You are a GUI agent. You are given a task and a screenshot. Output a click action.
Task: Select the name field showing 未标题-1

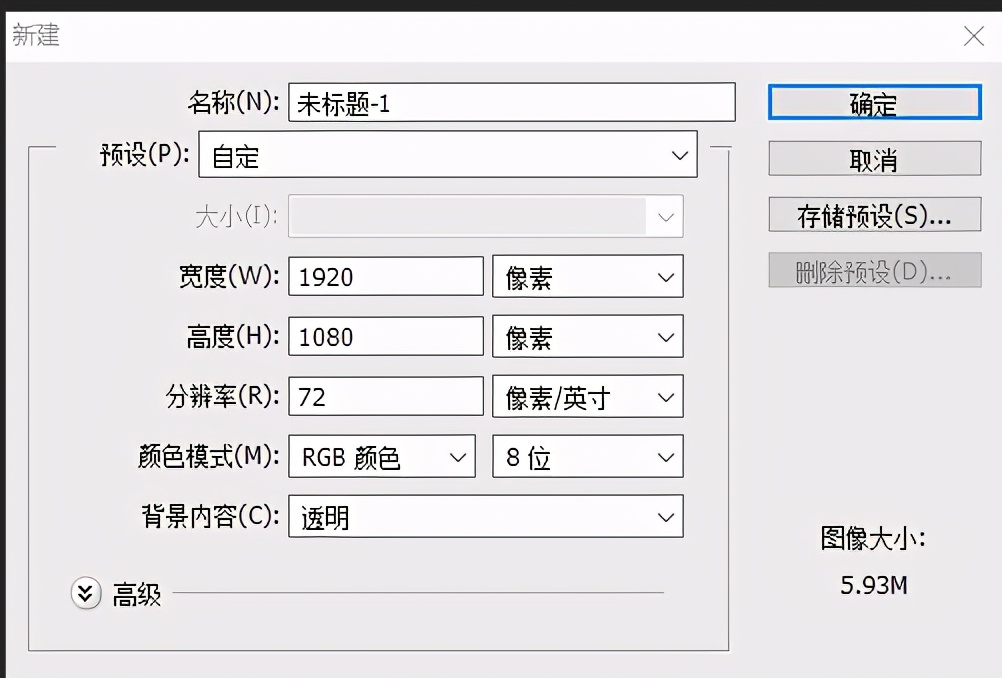512,101
